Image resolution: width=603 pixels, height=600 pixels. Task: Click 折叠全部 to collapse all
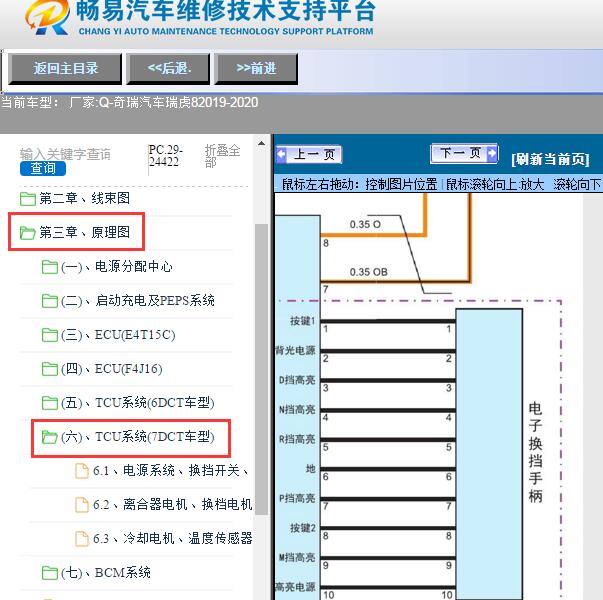[x=222, y=156]
